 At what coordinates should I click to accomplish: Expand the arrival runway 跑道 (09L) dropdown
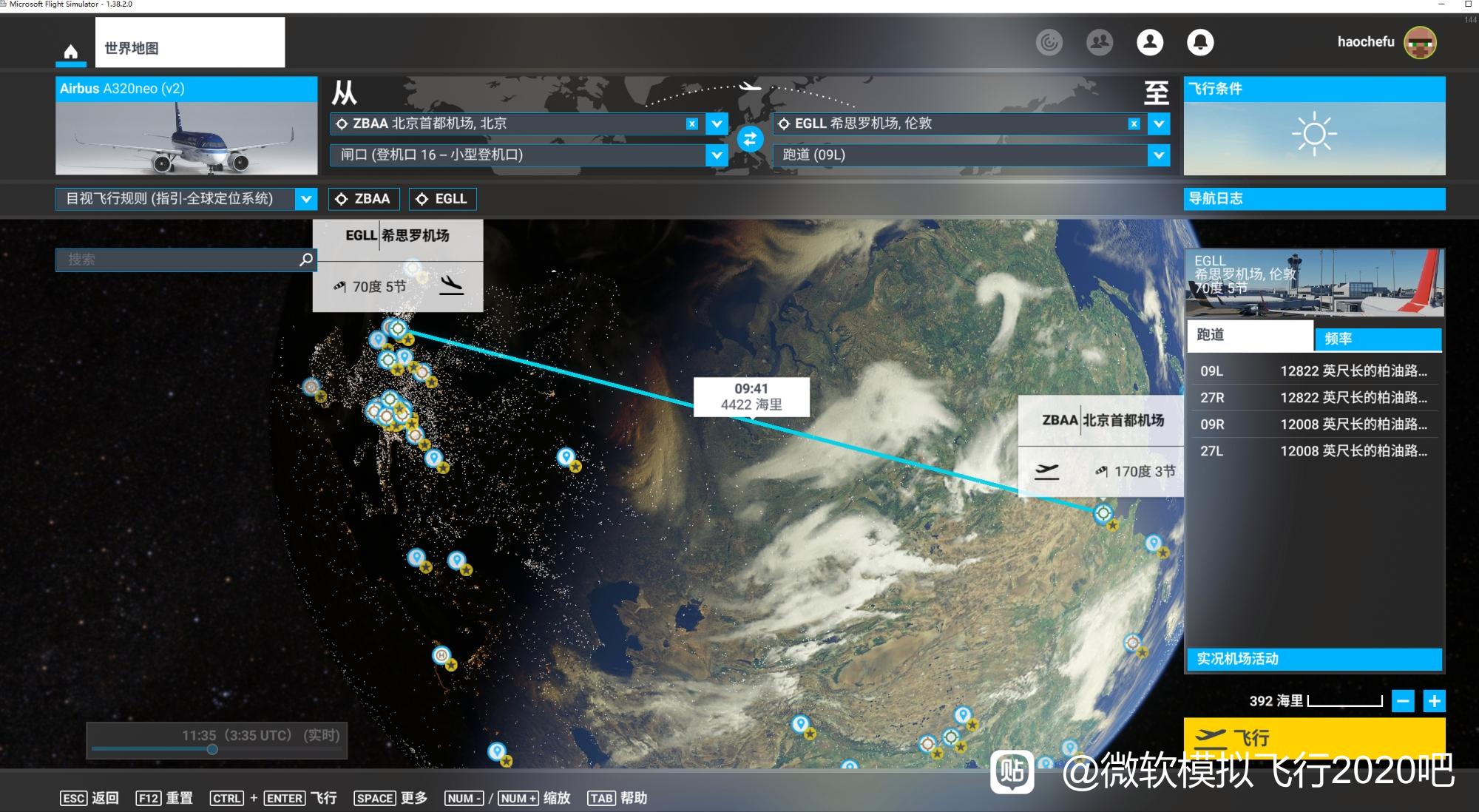[1159, 155]
